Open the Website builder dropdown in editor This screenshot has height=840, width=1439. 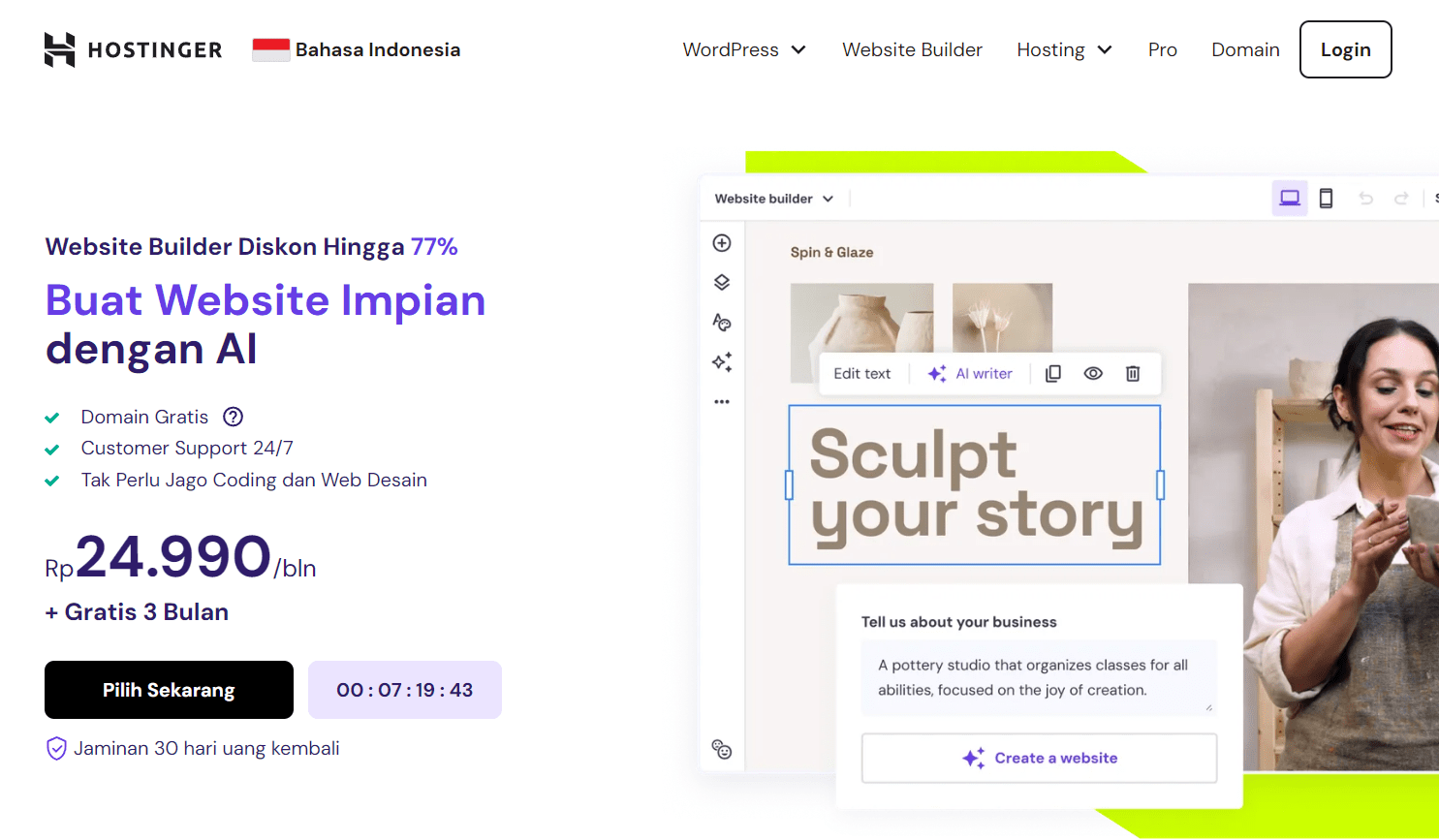click(773, 199)
